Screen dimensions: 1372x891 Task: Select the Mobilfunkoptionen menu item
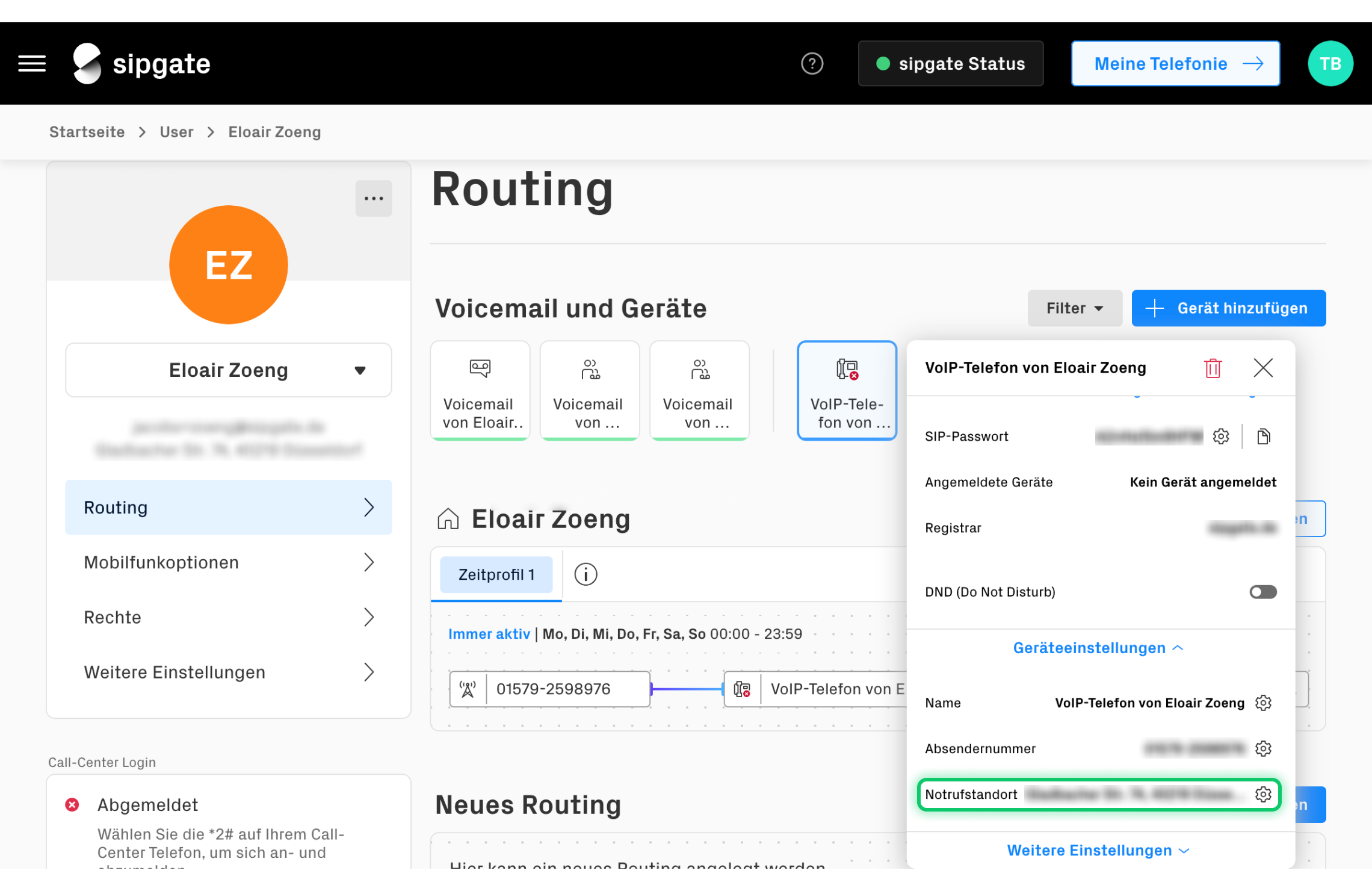coord(229,562)
